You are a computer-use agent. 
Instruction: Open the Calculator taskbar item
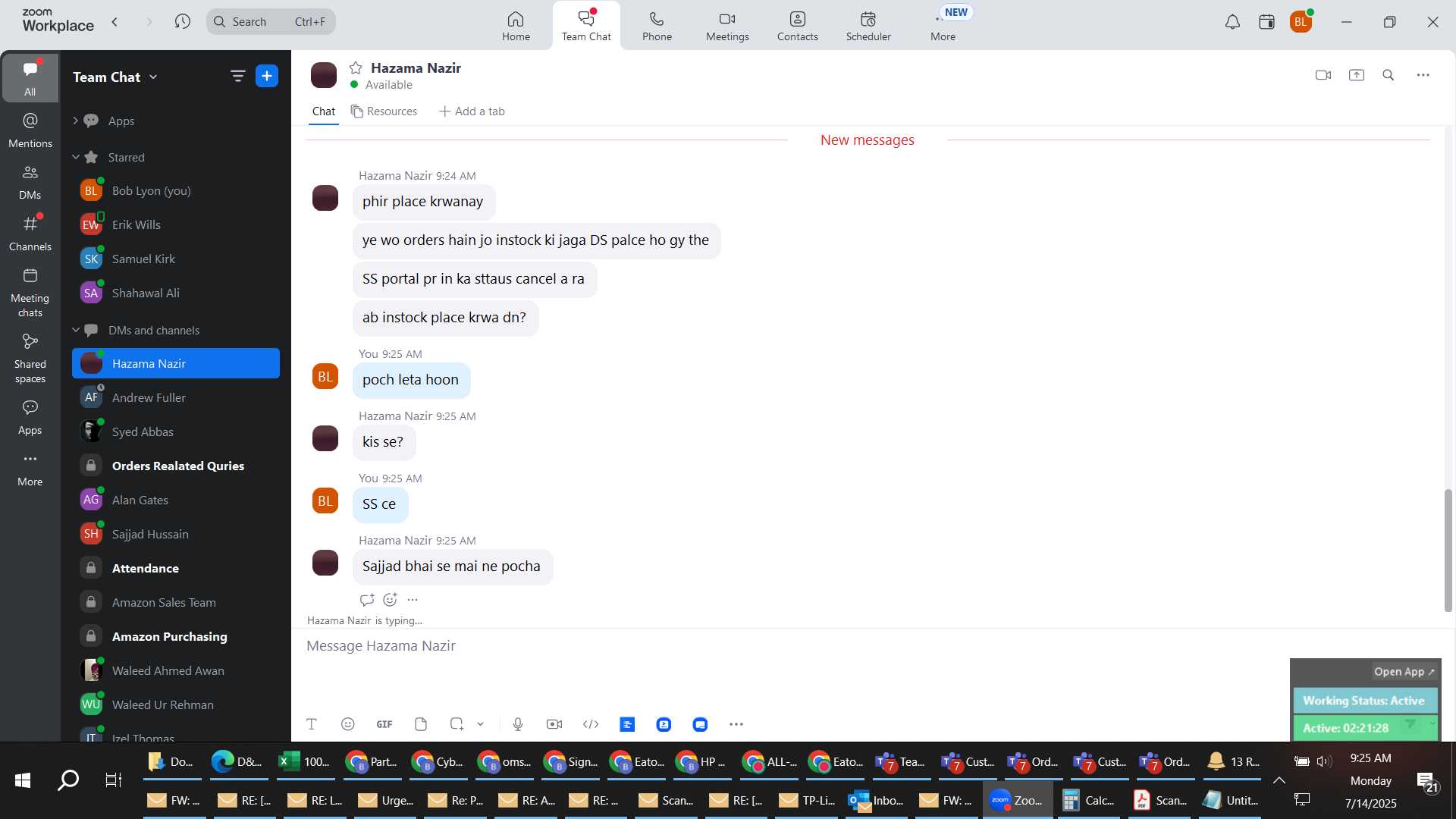[x=1088, y=800]
